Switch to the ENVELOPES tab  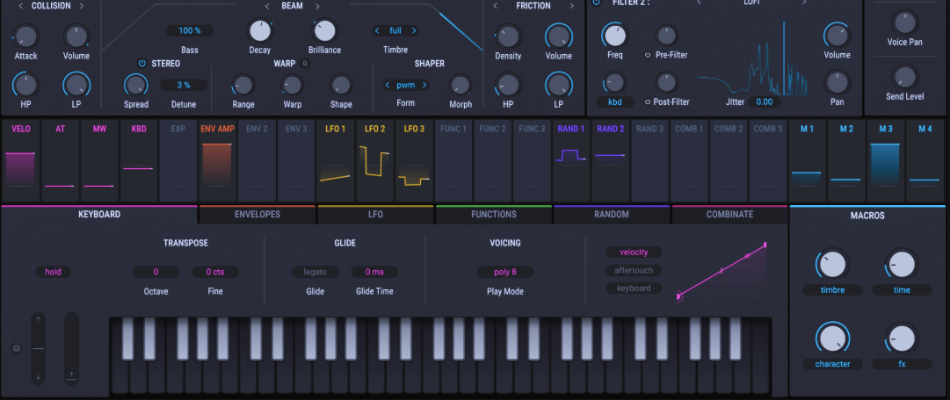[257, 214]
